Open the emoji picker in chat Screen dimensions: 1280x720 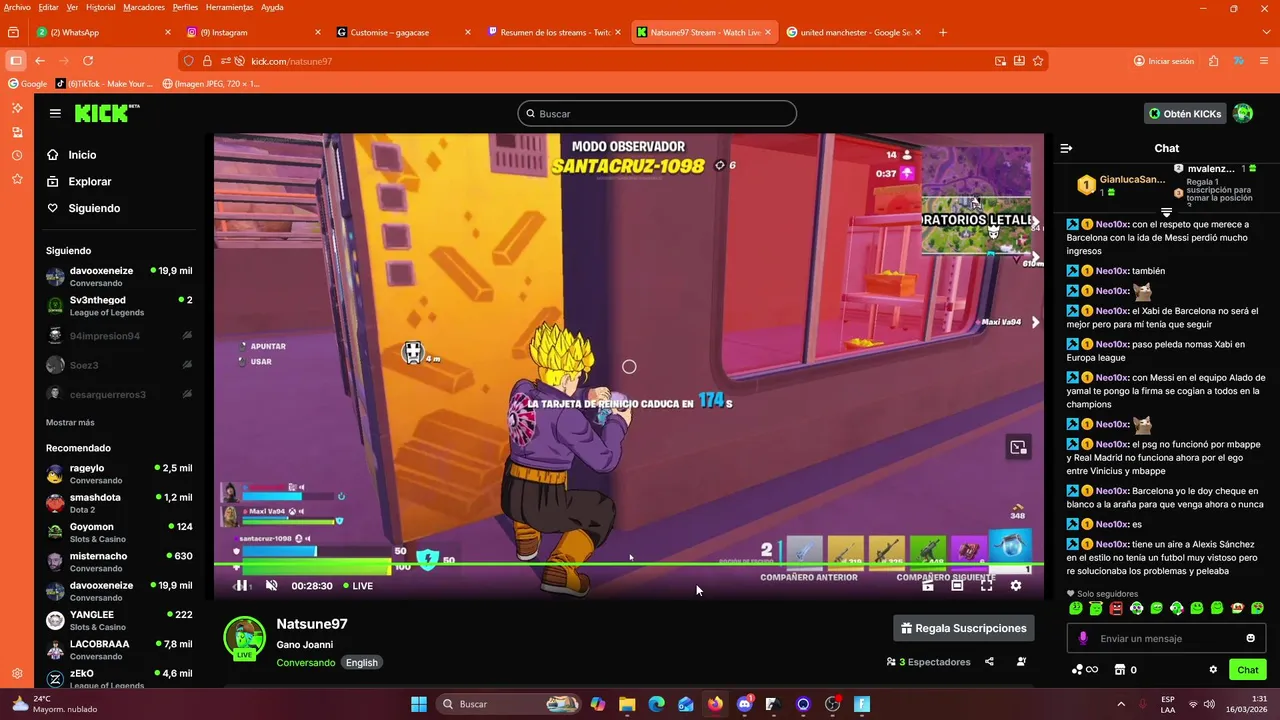1250,638
